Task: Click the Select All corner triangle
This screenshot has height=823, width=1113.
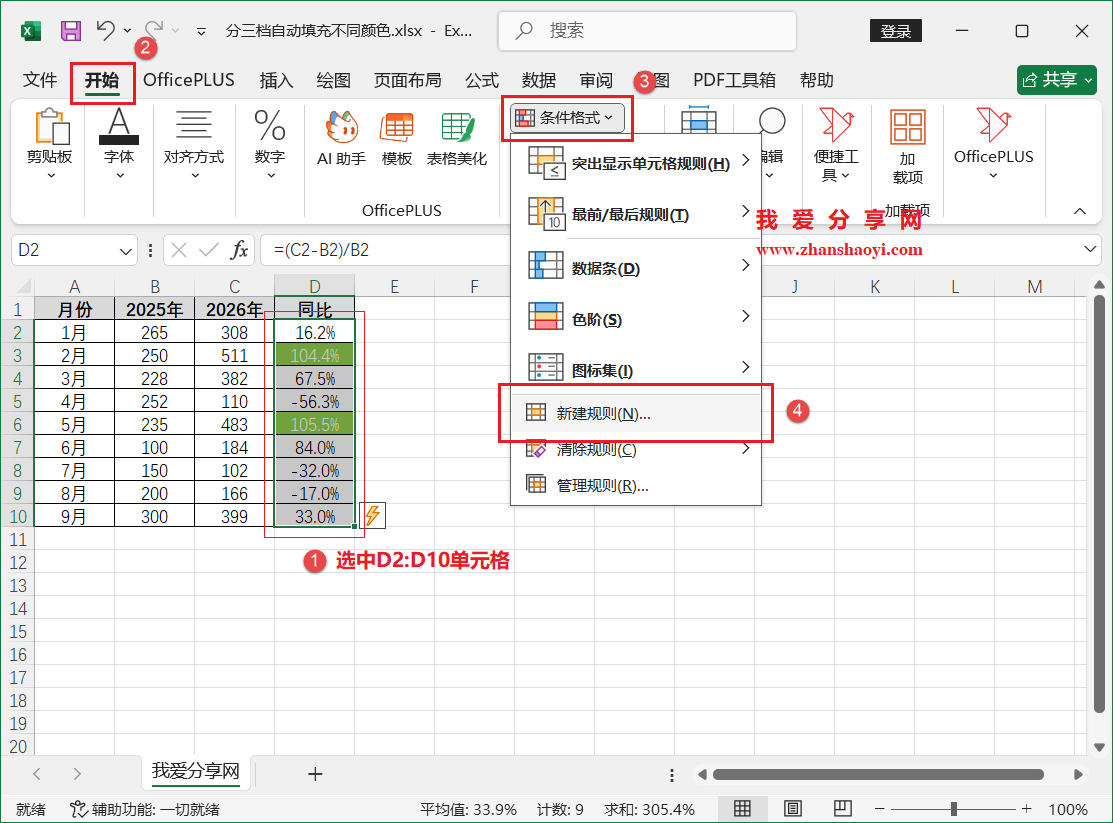Action: click(23, 286)
